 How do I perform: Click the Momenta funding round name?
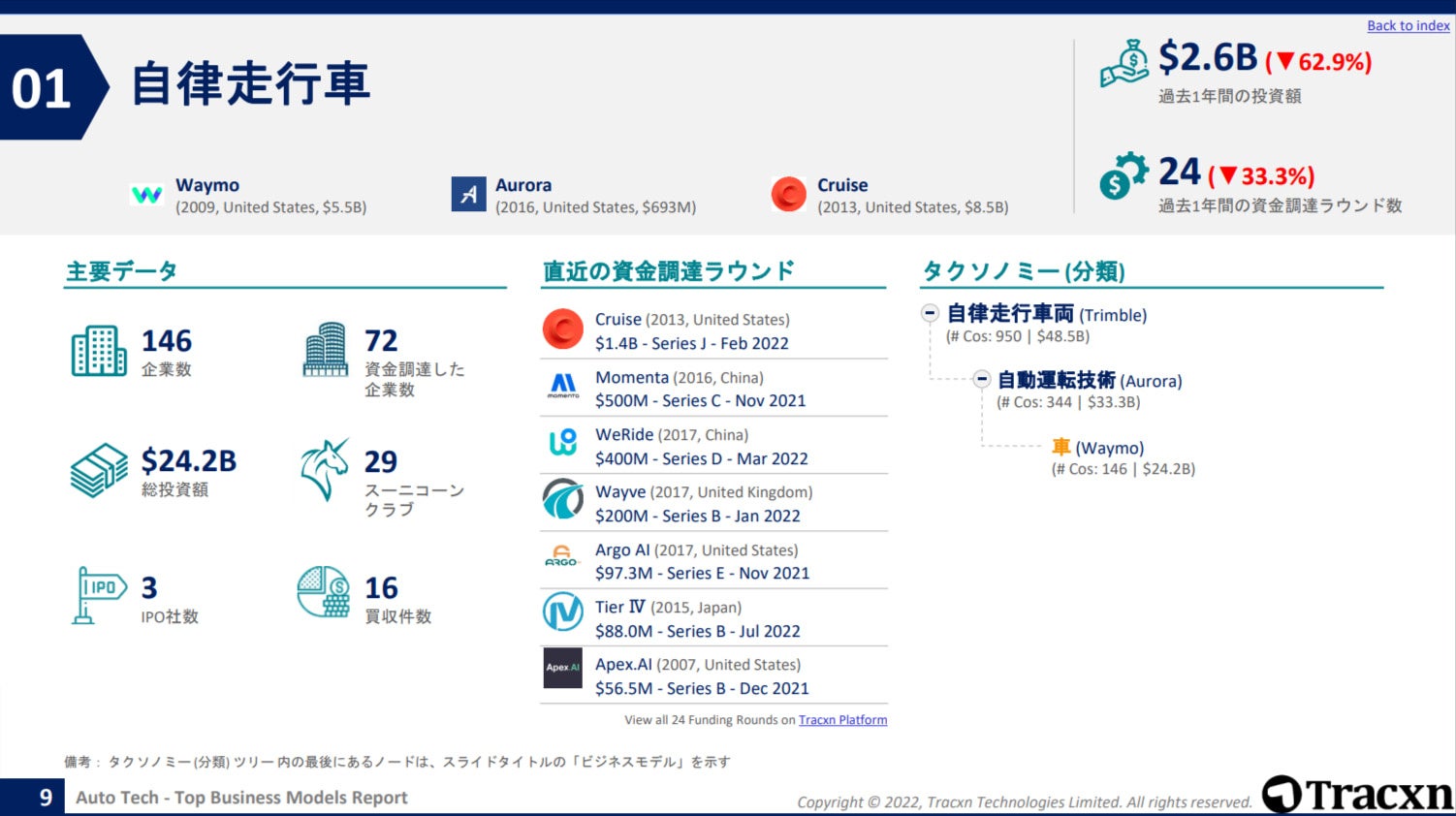coord(632,377)
